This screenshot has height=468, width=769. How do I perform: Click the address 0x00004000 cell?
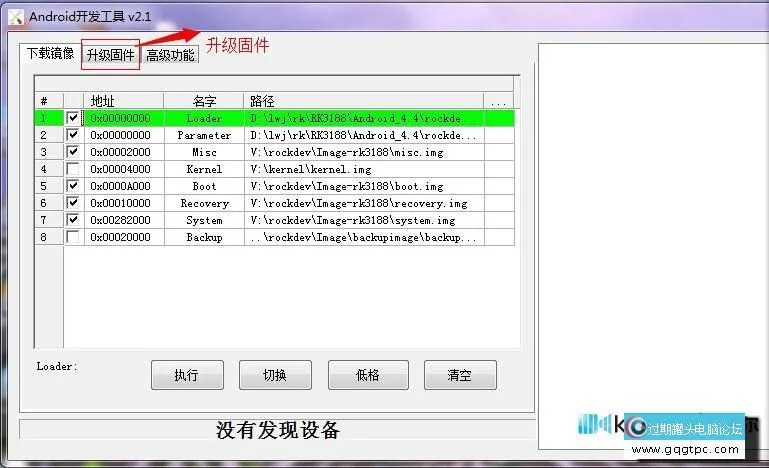tap(124, 169)
